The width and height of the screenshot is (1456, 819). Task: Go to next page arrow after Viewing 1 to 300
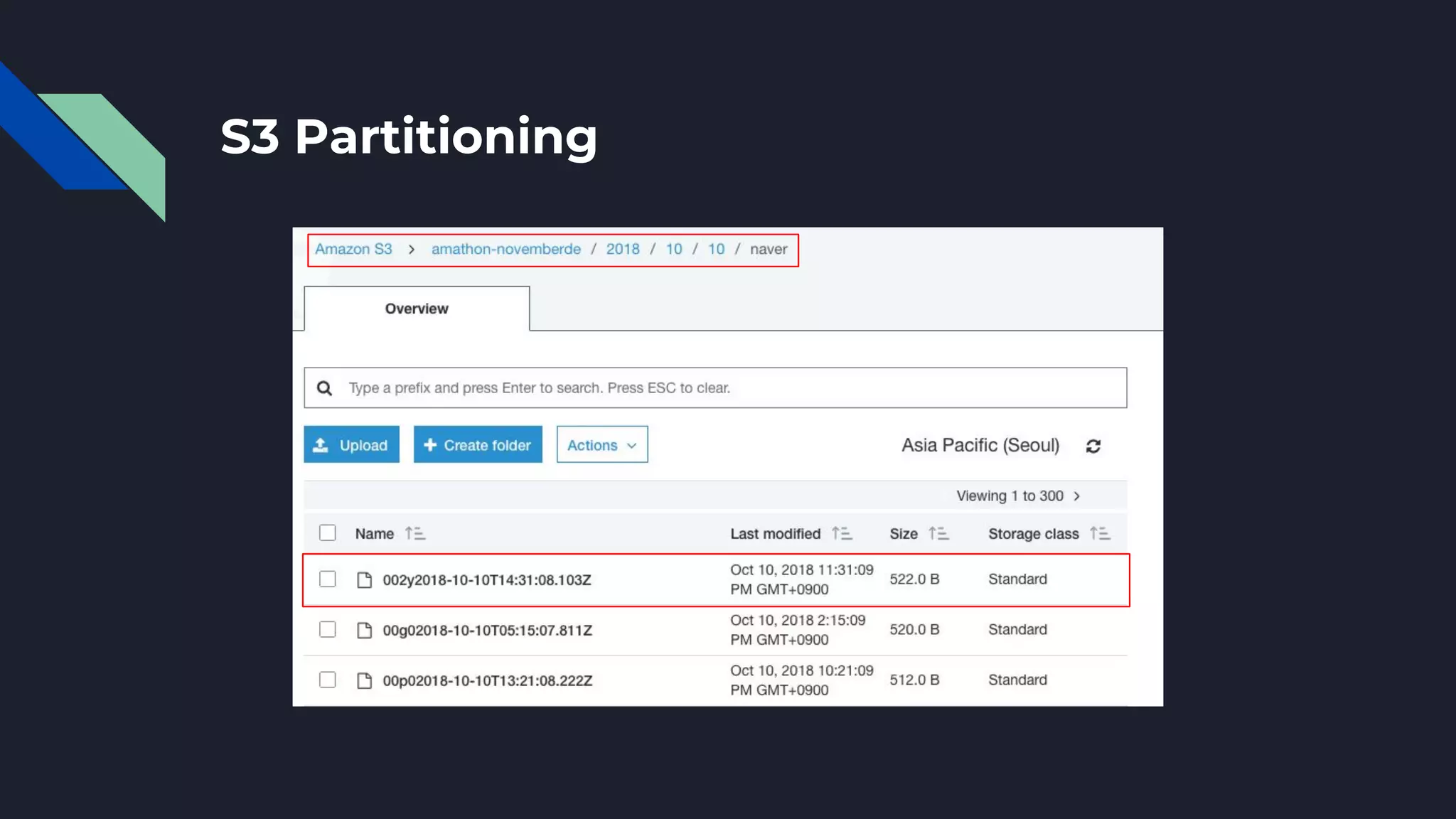click(x=1077, y=496)
